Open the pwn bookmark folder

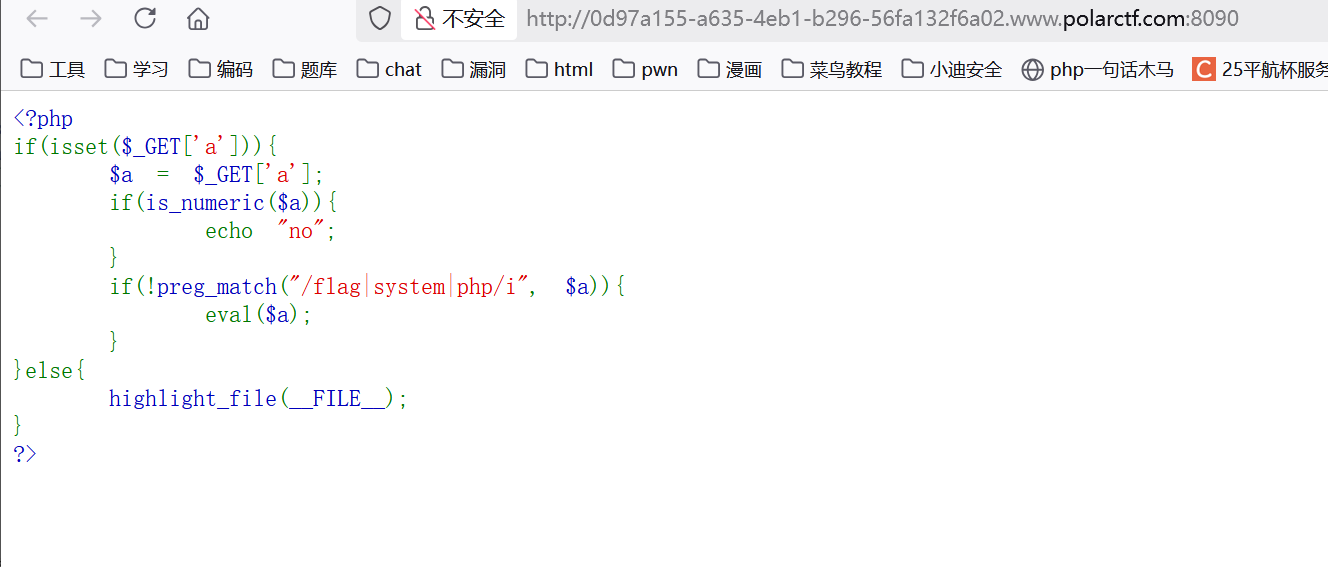tap(646, 69)
